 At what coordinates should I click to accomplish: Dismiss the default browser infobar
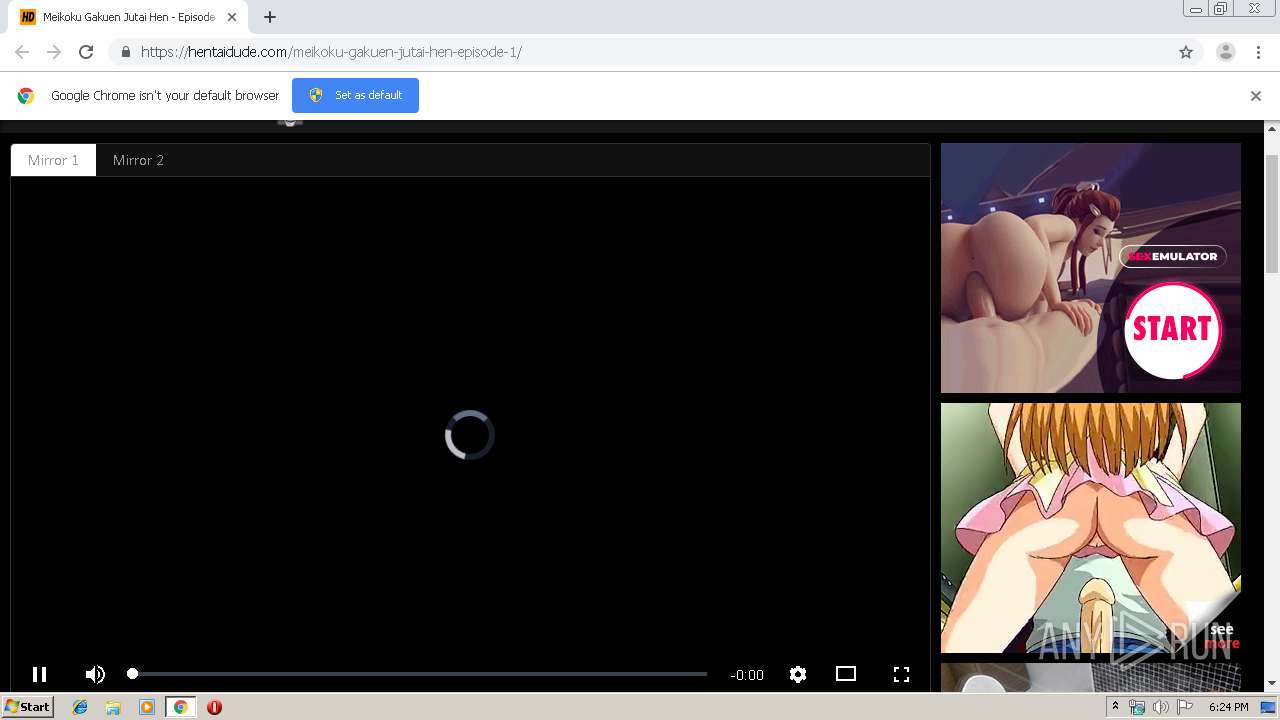[x=1256, y=96]
